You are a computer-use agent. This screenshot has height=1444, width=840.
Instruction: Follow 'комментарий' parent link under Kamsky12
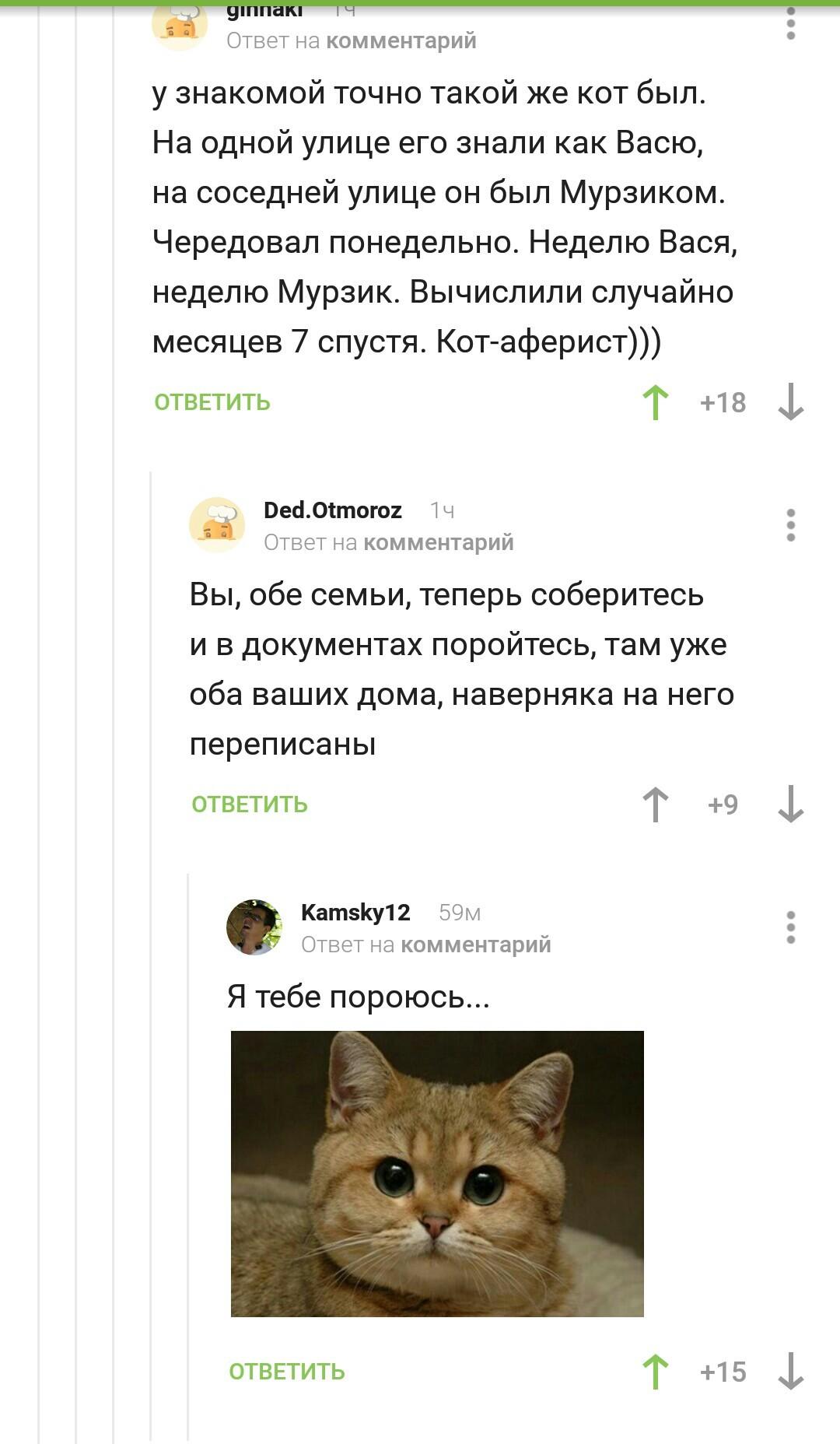(476, 945)
